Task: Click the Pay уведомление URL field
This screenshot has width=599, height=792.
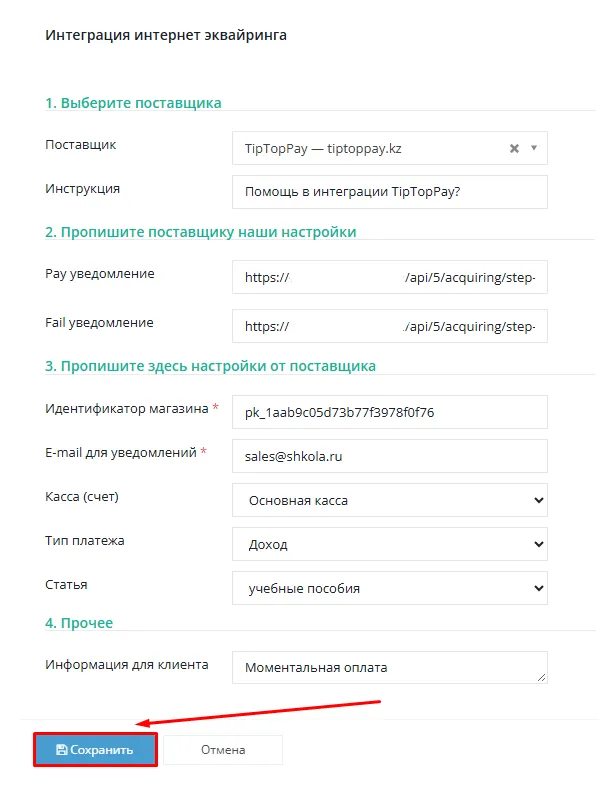Action: pos(389,277)
